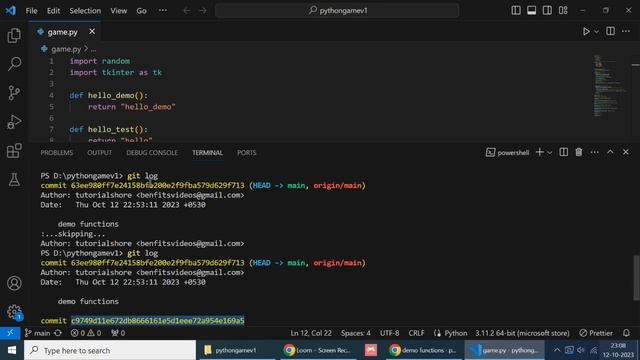Open the Source Control view

click(x=14, y=93)
